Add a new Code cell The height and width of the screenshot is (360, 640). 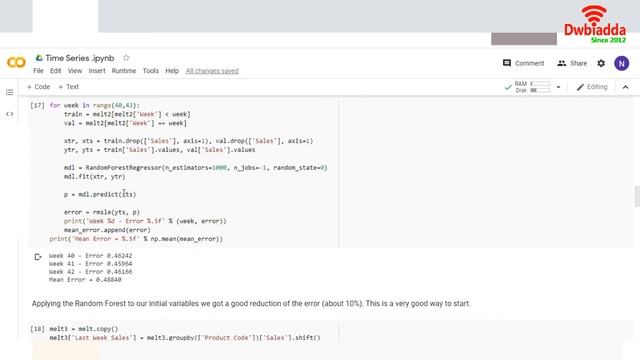(38, 87)
